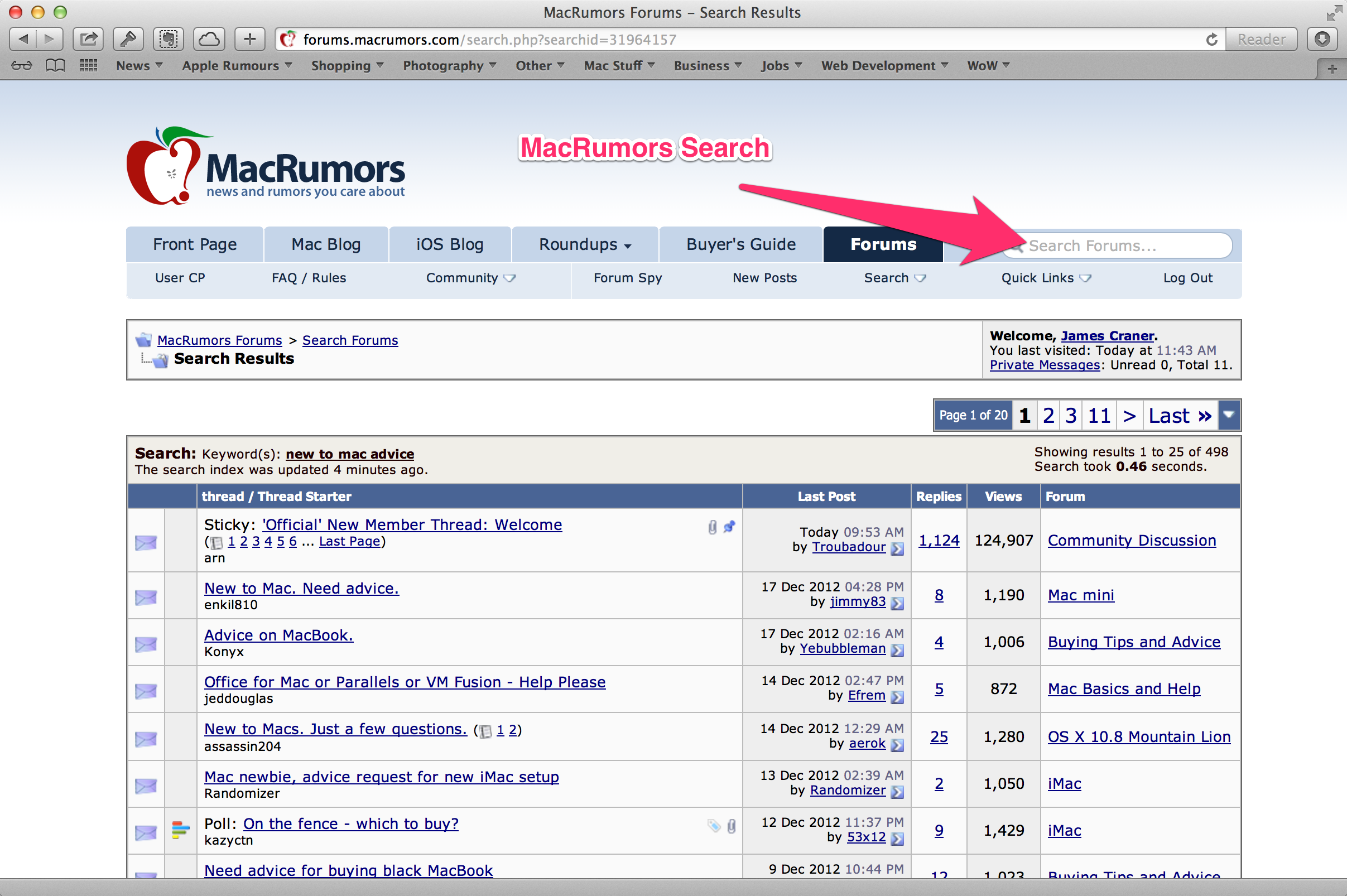Open the Advice on MacBook thread
Image resolution: width=1347 pixels, height=896 pixels.
click(279, 635)
